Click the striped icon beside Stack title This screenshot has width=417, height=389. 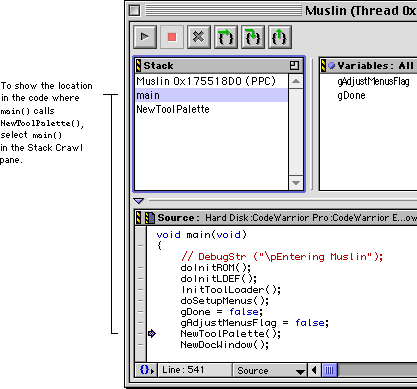click(x=138, y=65)
